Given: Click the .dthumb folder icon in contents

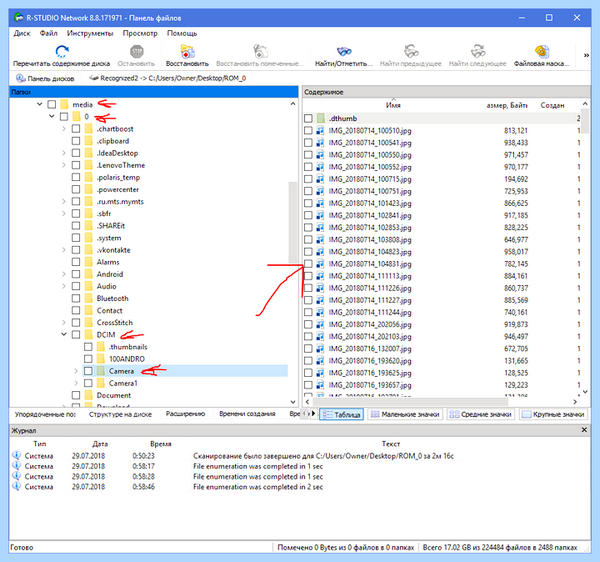Looking at the screenshot, I should pyautogui.click(x=321, y=119).
